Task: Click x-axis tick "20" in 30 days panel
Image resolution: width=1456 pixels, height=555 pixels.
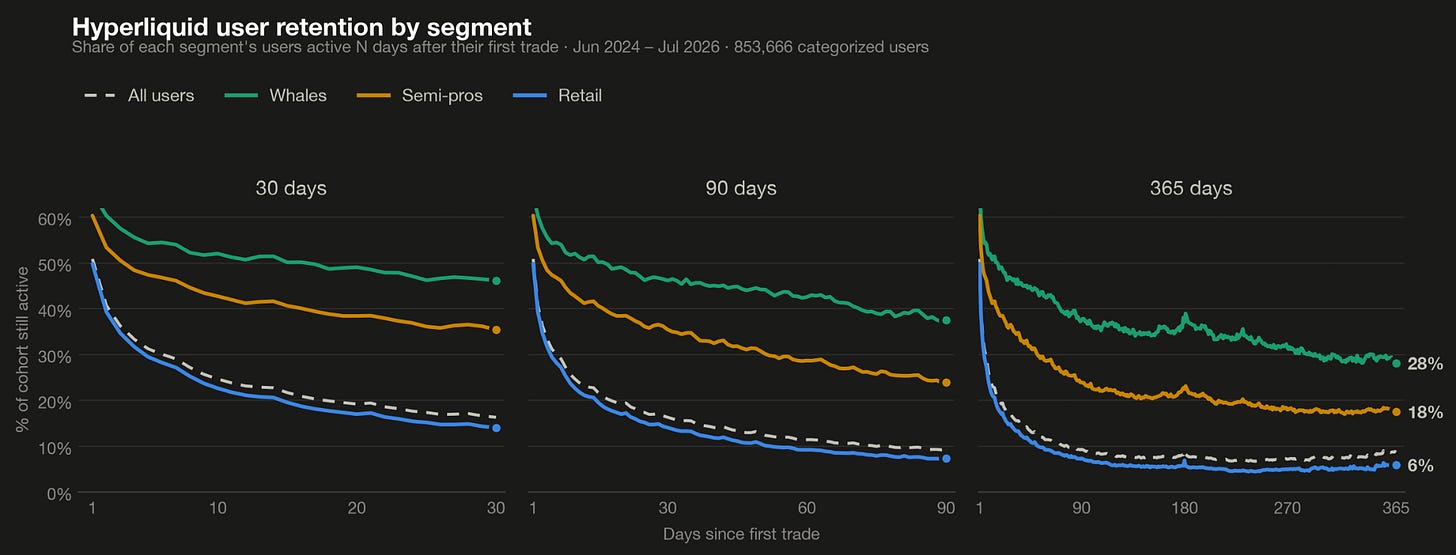Action: pyautogui.click(x=356, y=509)
